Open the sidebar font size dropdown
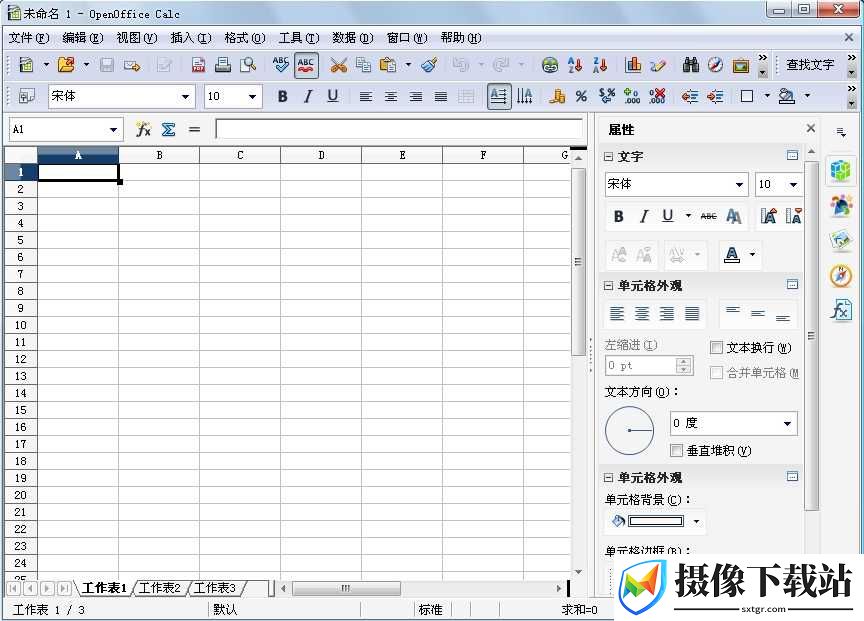 point(793,185)
